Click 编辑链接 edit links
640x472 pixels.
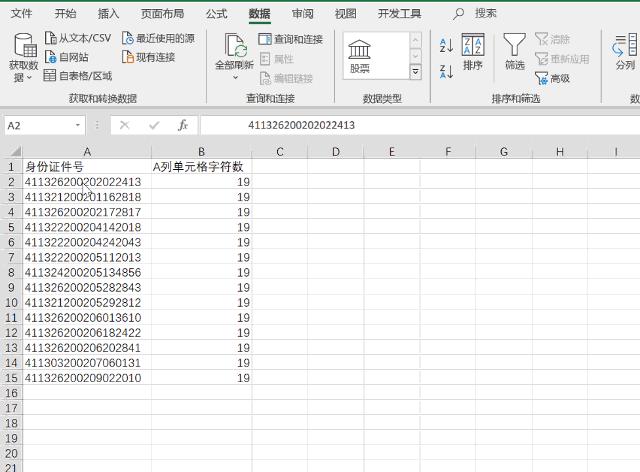pyautogui.click(x=287, y=78)
